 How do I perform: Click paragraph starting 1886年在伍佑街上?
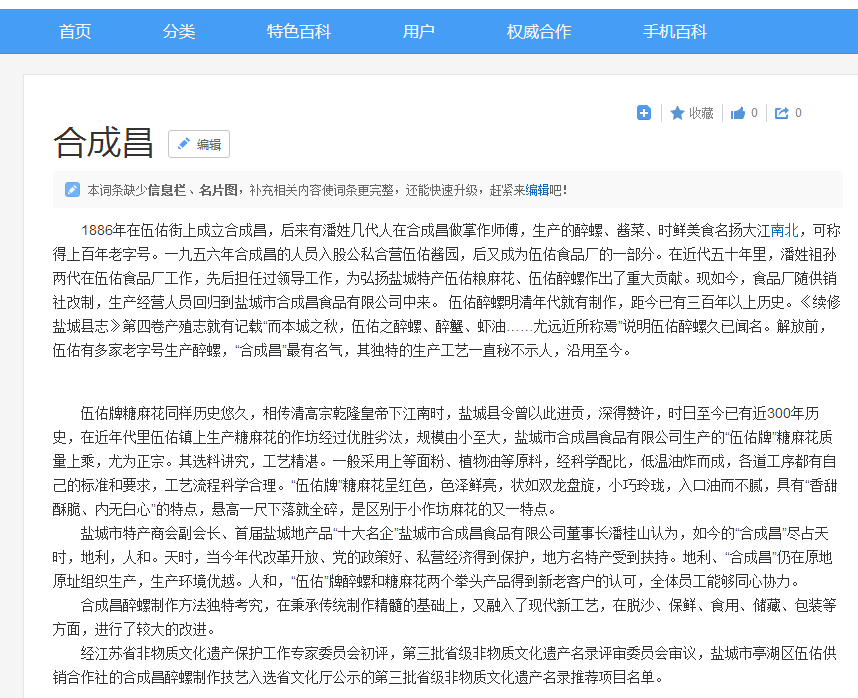pos(447,290)
